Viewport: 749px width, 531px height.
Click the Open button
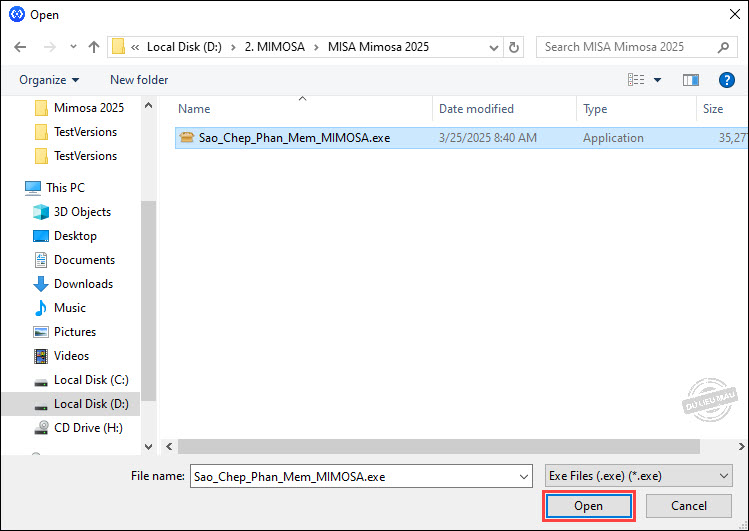click(588, 506)
